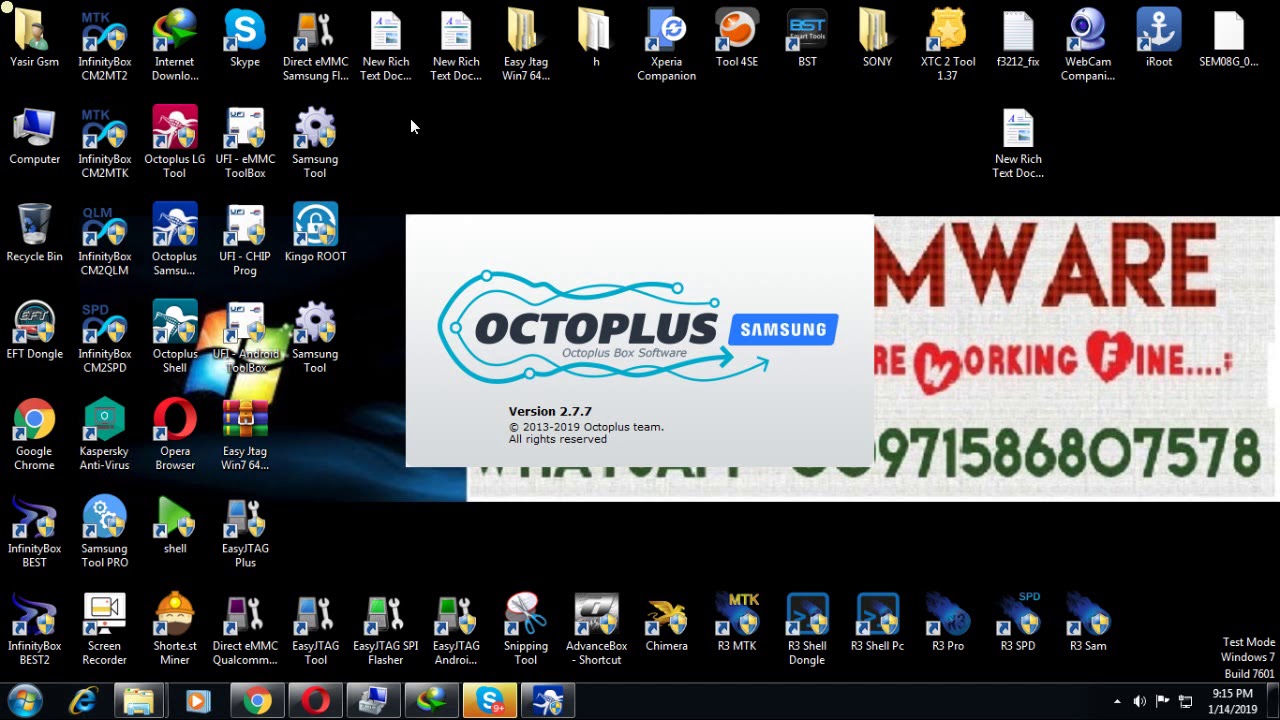Open the volume control in the tray
Viewport: 1280px width, 720px height.
point(1139,701)
